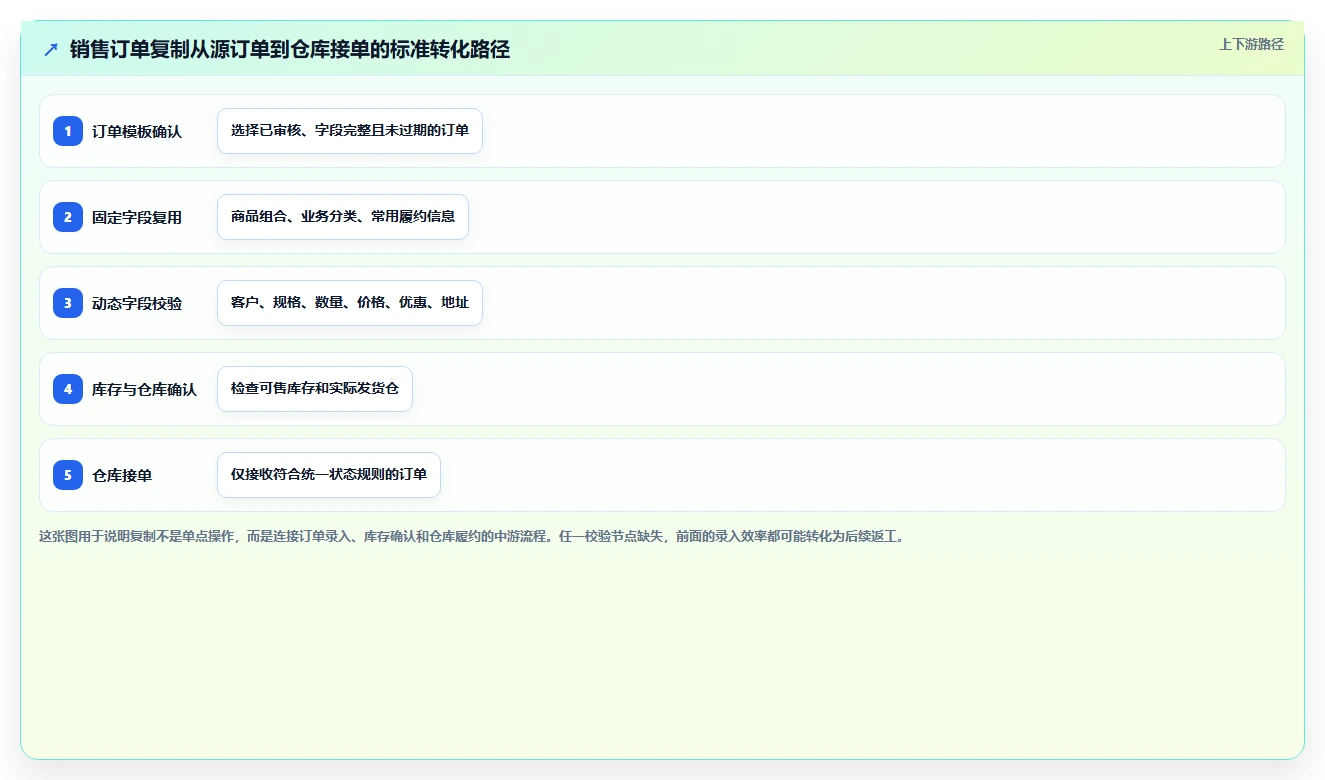Screen dimensions: 1325x780
Task: Click the chip 商品组合、业务分类、常用履约信息
Action: 343,217
